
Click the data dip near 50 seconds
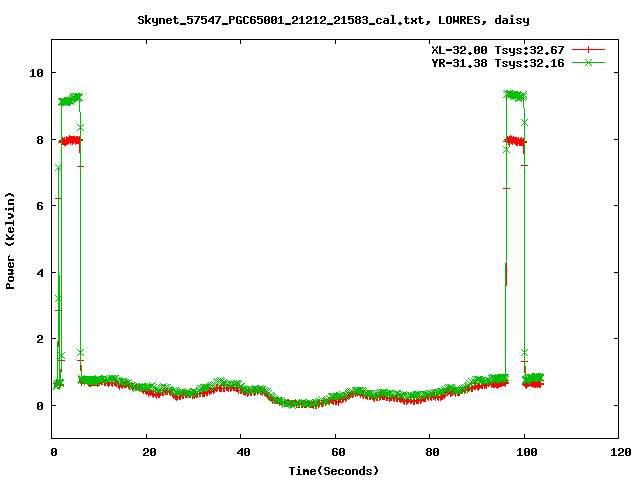pyautogui.click(x=290, y=403)
